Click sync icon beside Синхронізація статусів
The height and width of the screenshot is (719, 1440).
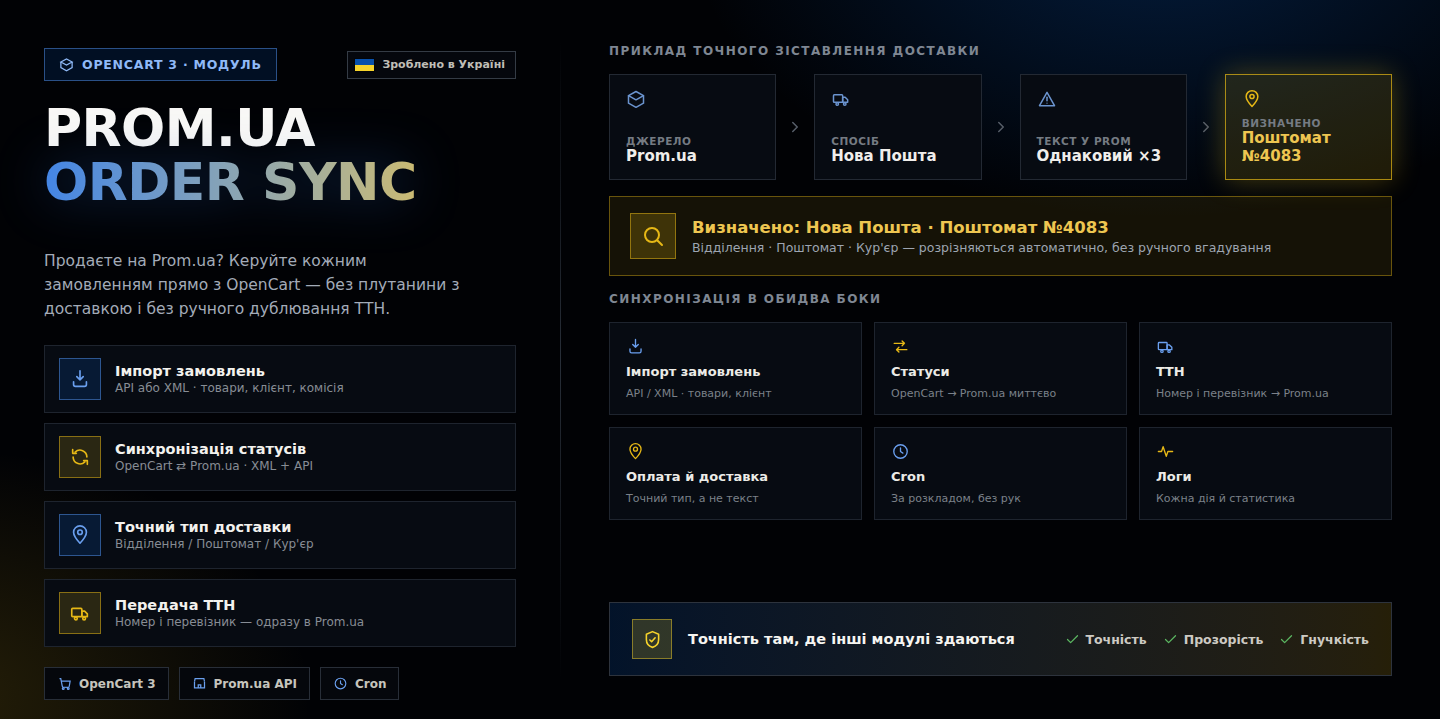click(80, 457)
